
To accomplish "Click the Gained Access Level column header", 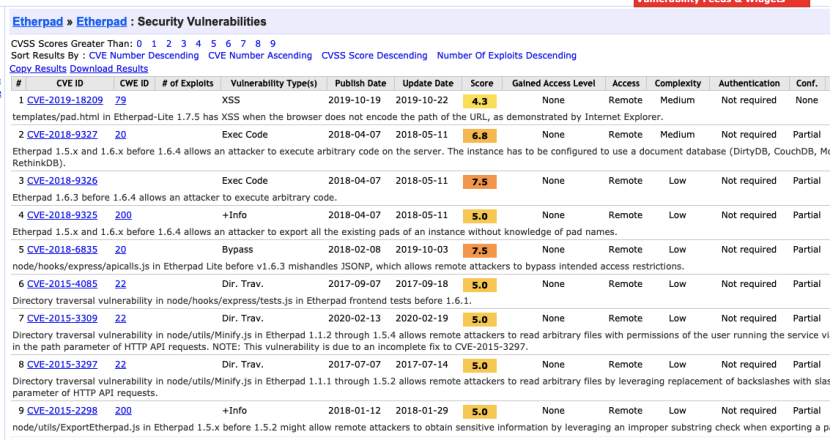I will pyautogui.click(x=553, y=83).
